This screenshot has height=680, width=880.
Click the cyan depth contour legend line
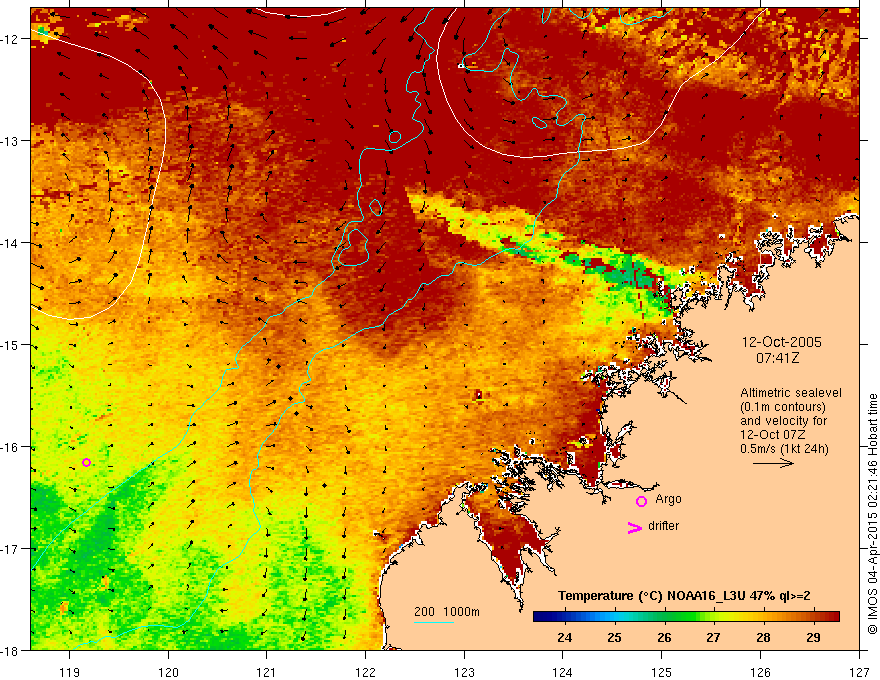434,622
